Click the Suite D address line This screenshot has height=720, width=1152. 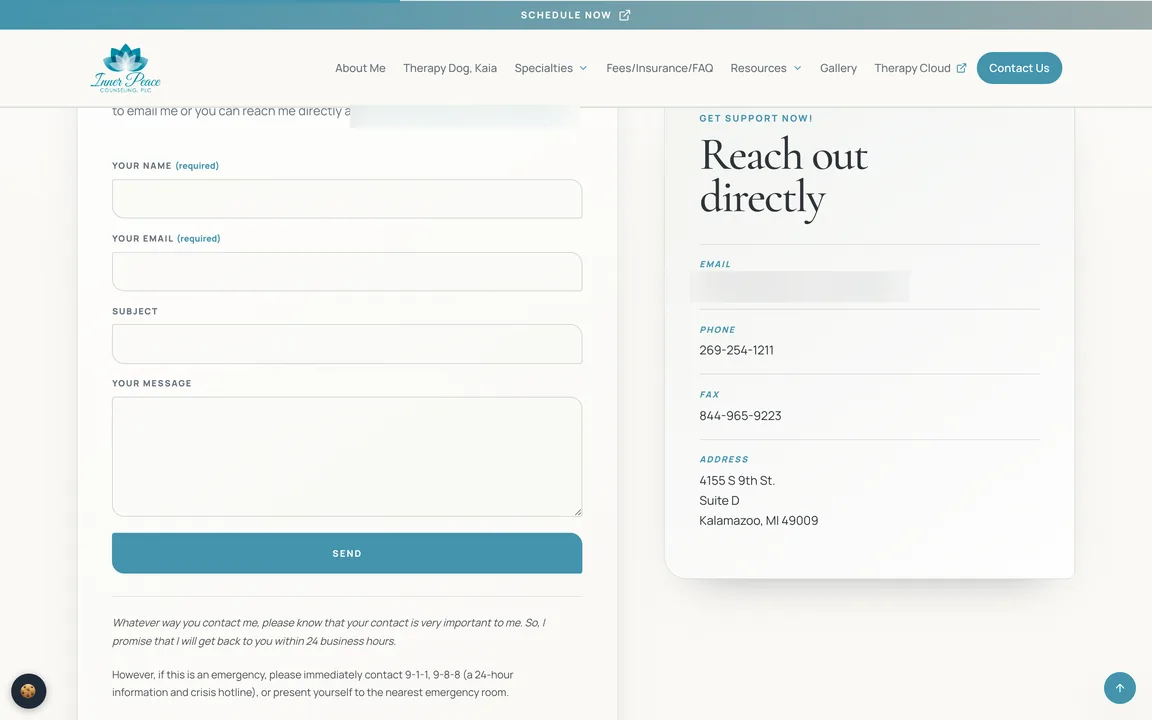[x=719, y=500]
